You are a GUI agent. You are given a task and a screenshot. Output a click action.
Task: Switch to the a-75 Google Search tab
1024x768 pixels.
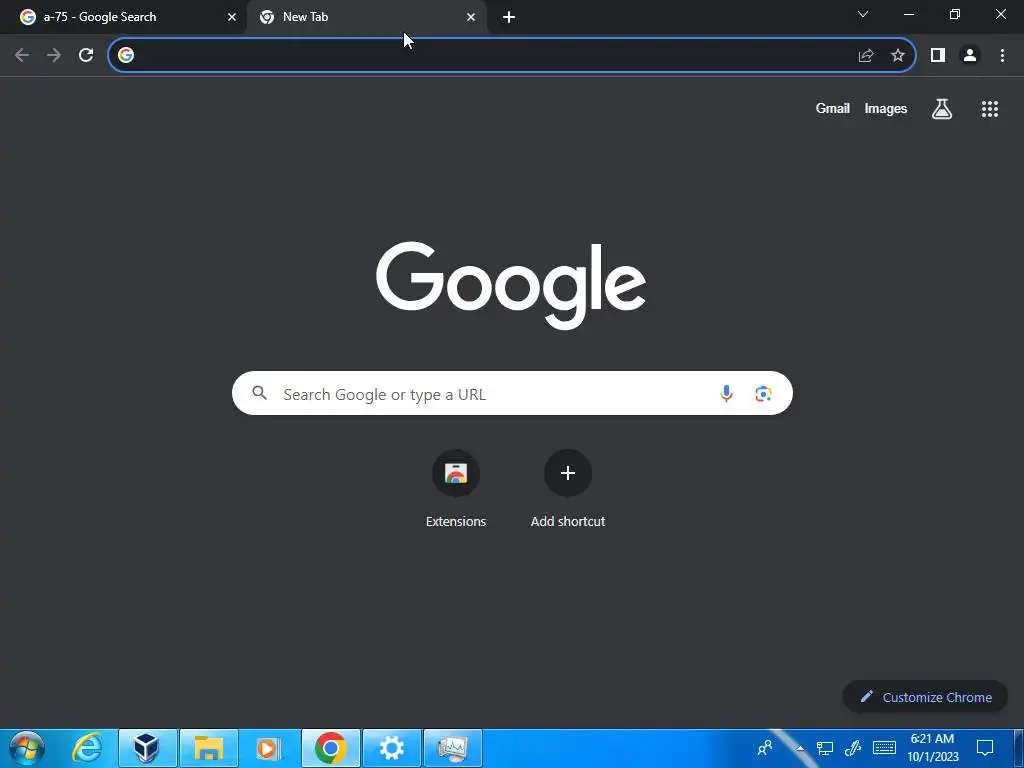[124, 18]
